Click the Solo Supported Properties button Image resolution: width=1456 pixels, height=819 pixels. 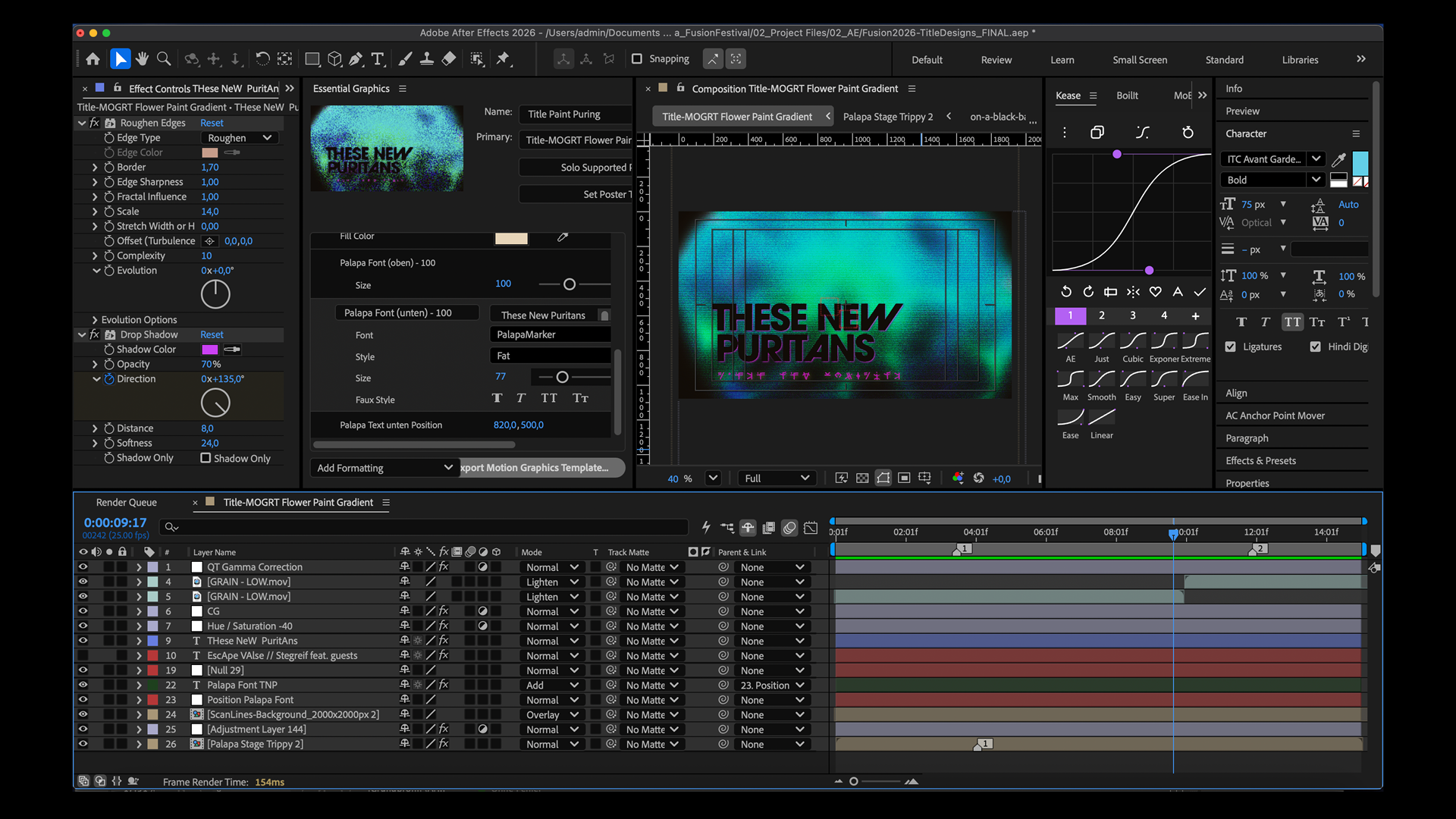click(575, 168)
